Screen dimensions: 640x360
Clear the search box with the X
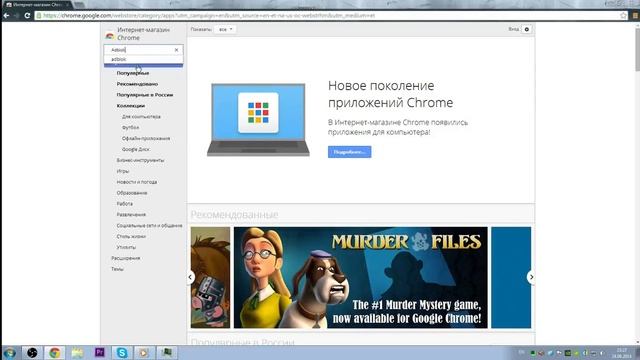coord(176,50)
